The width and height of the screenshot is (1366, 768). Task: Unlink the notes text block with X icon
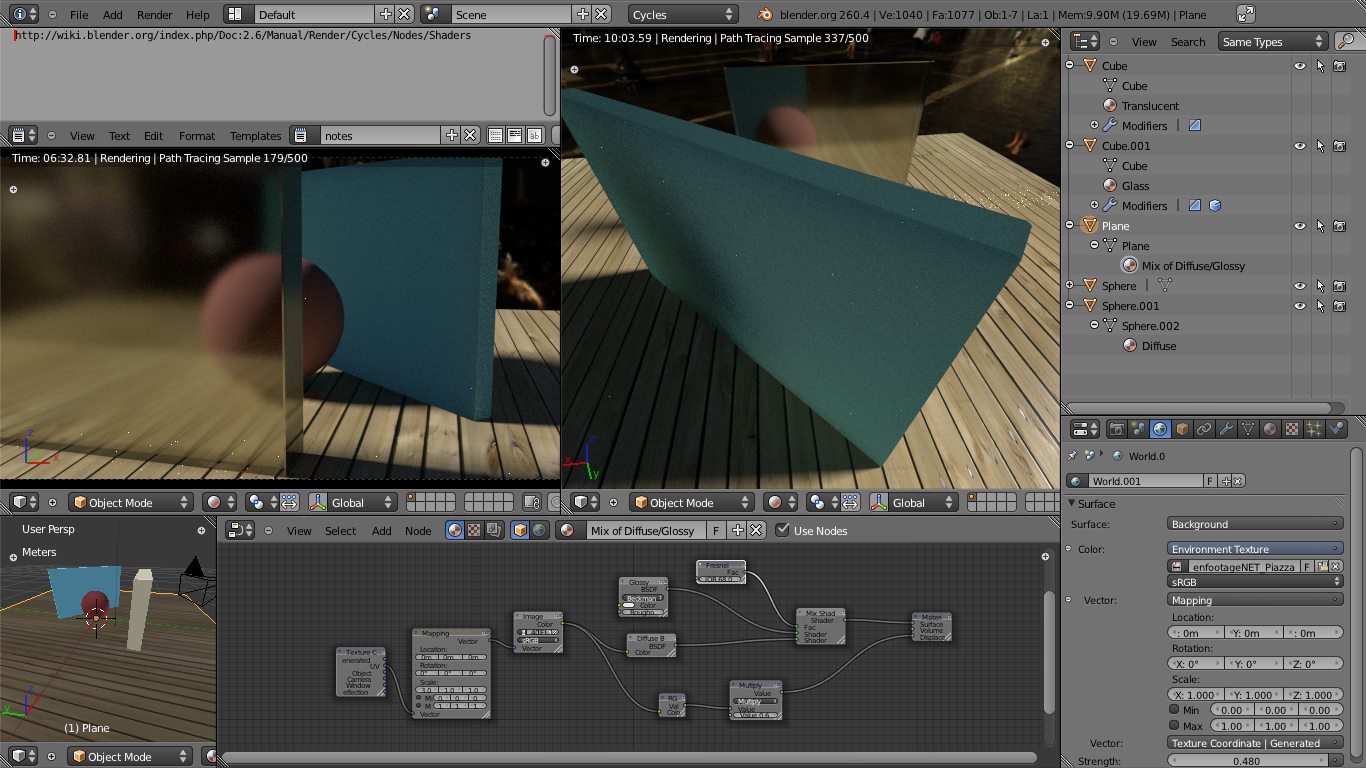click(470, 136)
